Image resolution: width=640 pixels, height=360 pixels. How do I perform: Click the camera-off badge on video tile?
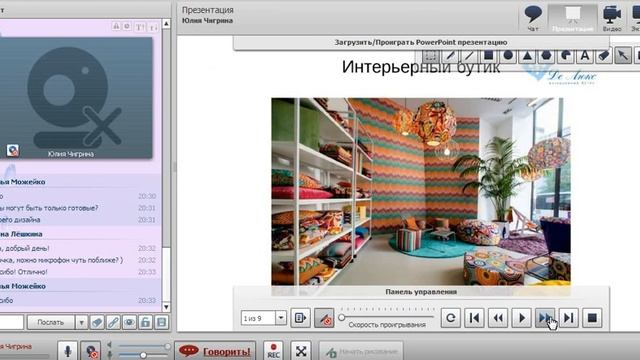pos(13,151)
